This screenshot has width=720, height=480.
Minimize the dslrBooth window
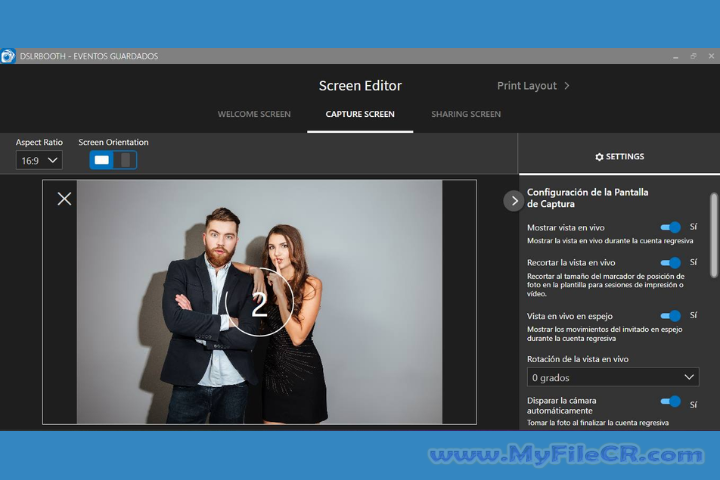(675, 56)
